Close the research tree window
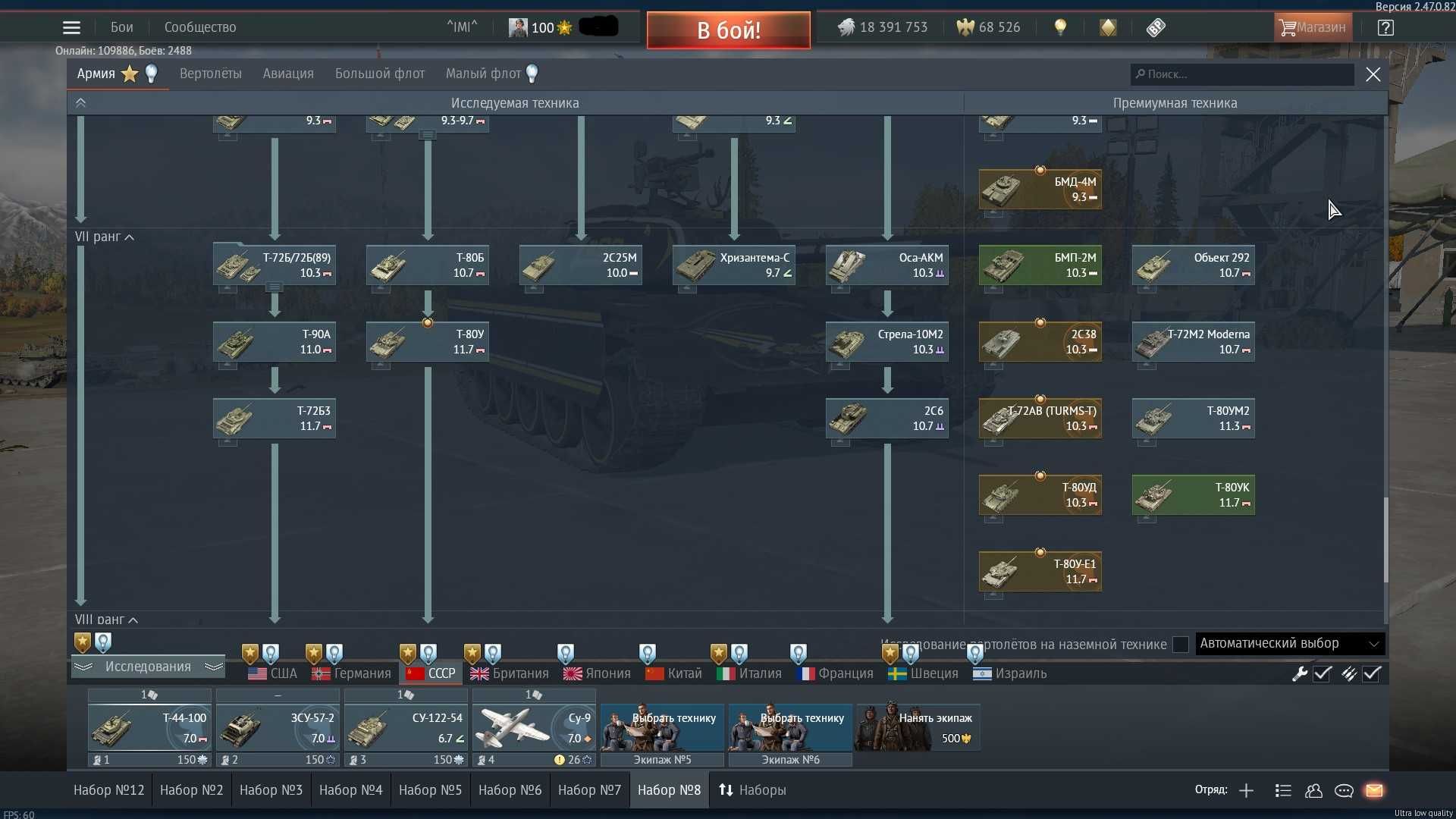The image size is (1456, 819). [x=1373, y=74]
